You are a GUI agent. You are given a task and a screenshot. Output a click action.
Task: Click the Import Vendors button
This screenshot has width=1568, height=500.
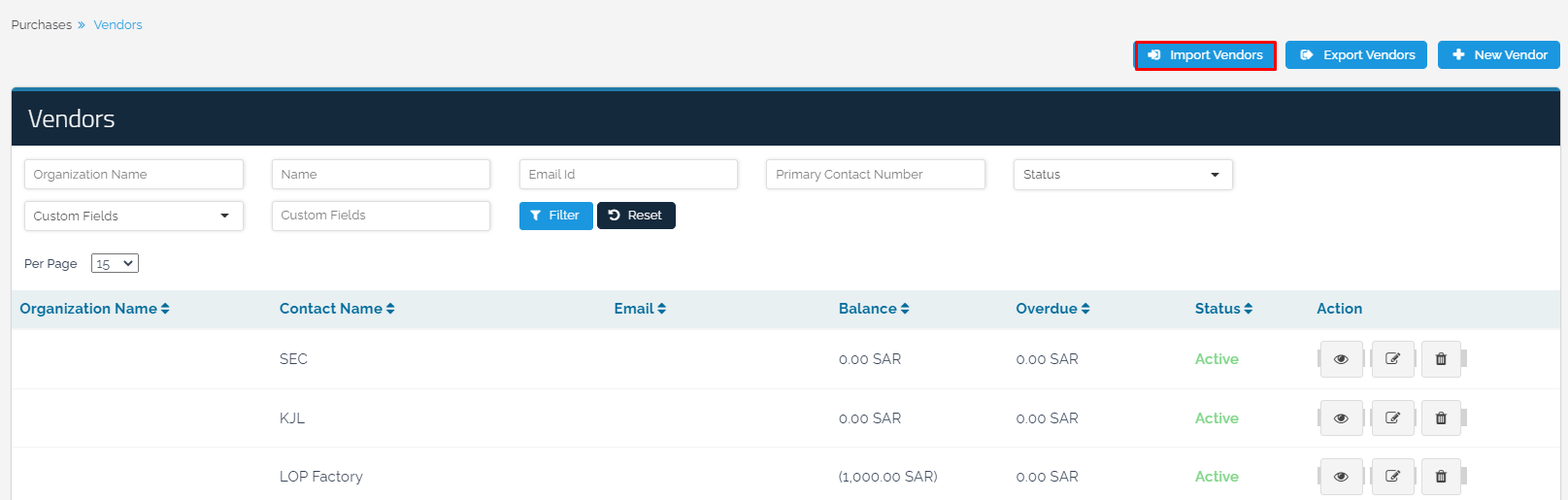[1205, 55]
